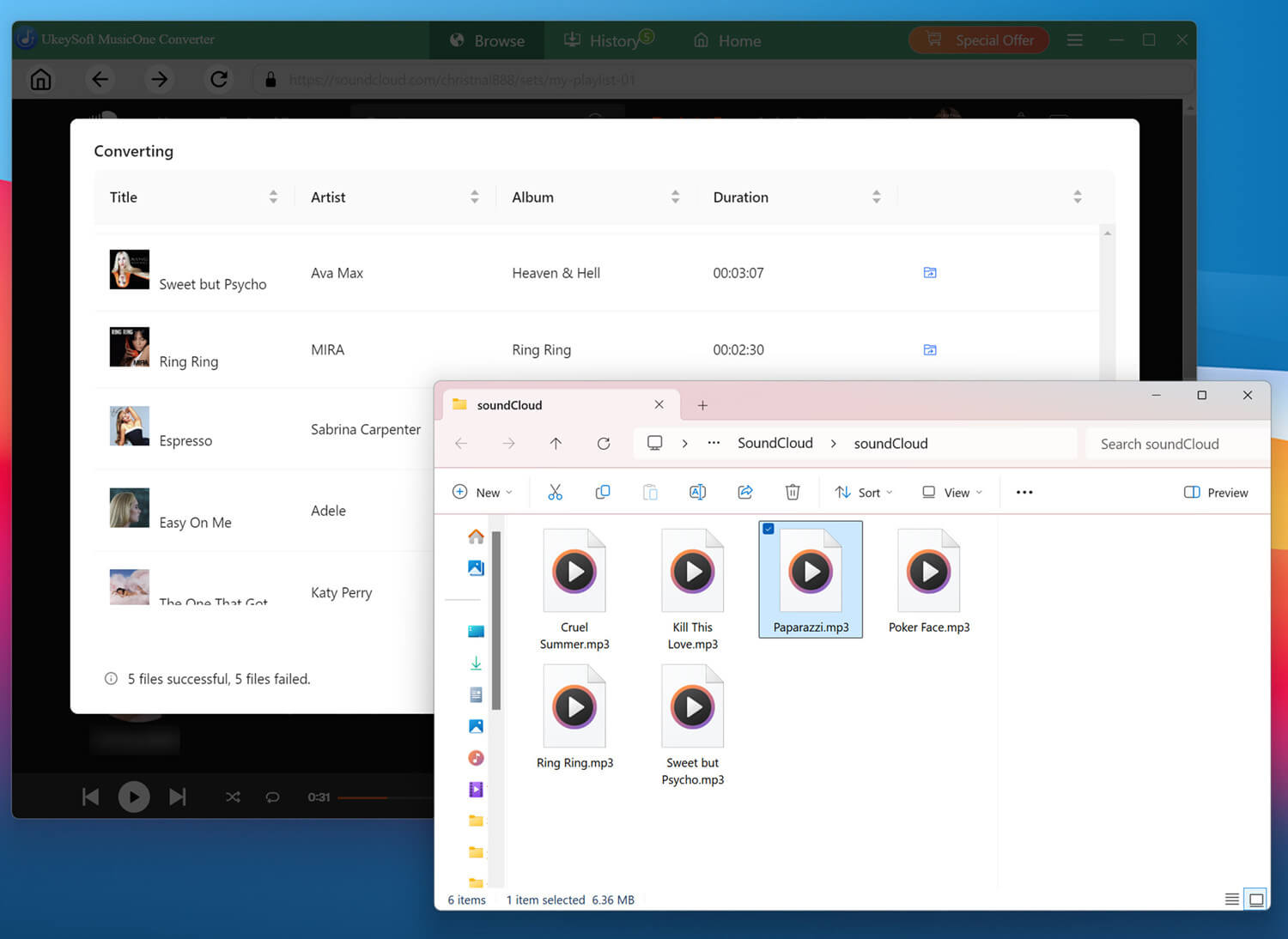Image resolution: width=1288 pixels, height=939 pixels.
Task: Add a new Explorer tab
Action: (702, 405)
